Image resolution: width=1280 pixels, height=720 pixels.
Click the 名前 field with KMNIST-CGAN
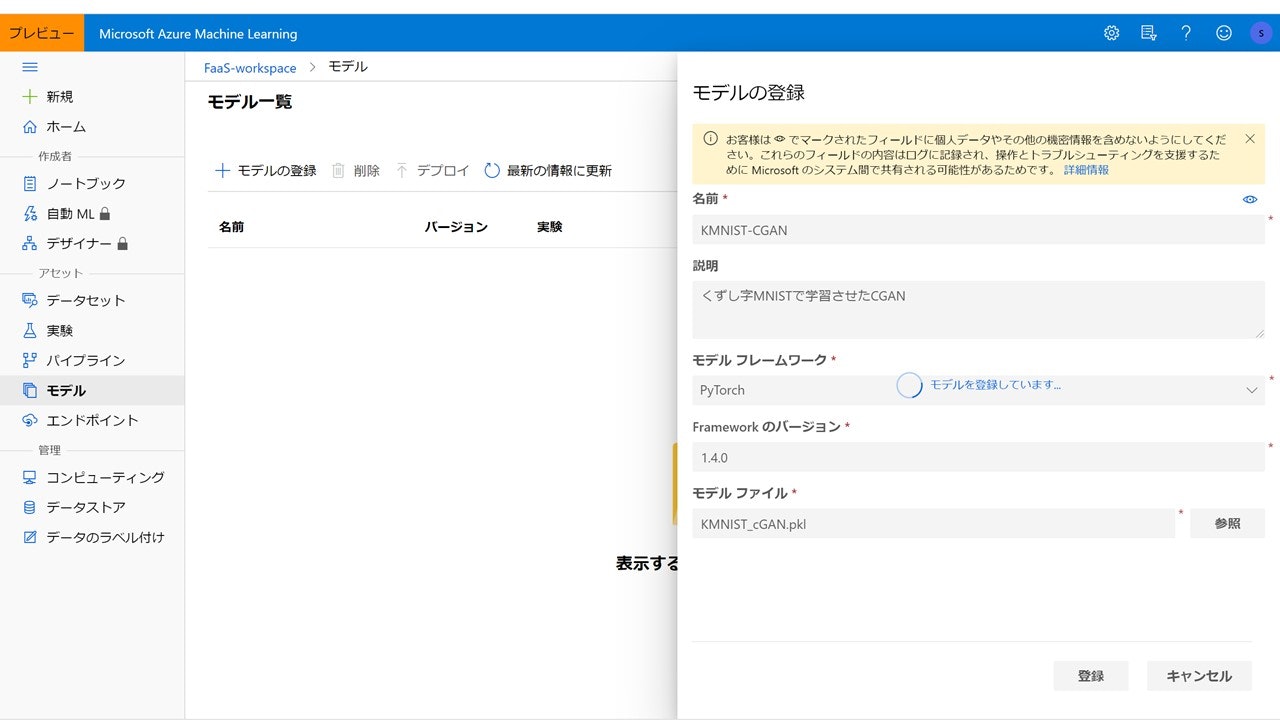978,230
